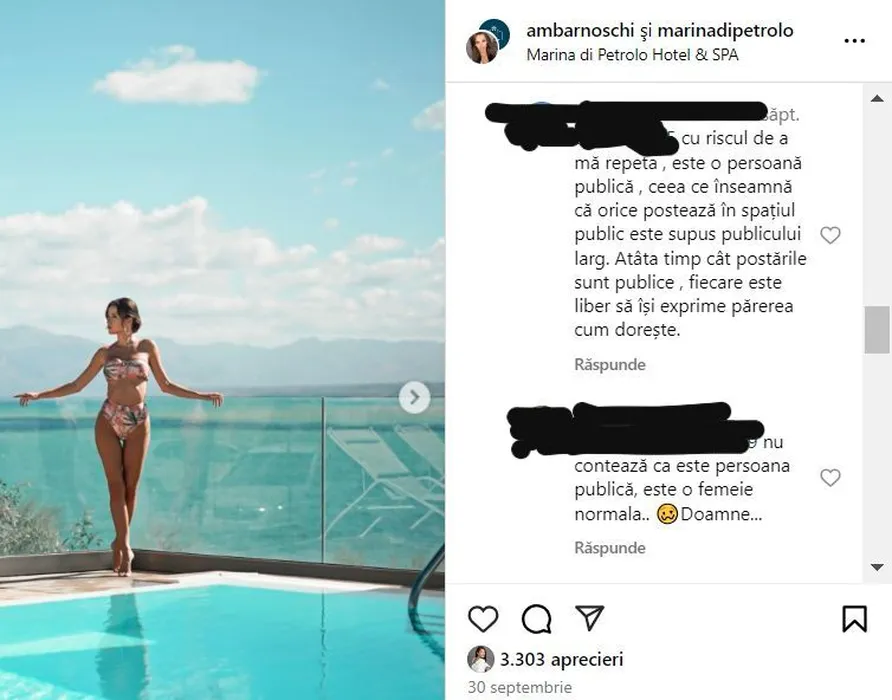Go to next photo with carousel arrow
The height and width of the screenshot is (700, 892).
(x=414, y=398)
